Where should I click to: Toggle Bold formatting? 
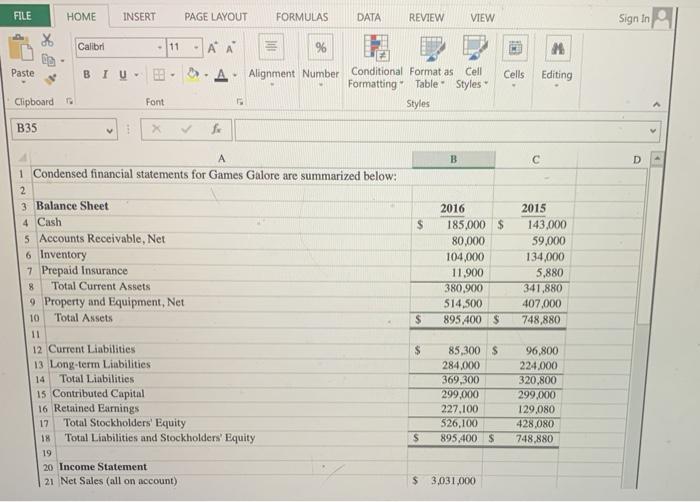[87, 75]
